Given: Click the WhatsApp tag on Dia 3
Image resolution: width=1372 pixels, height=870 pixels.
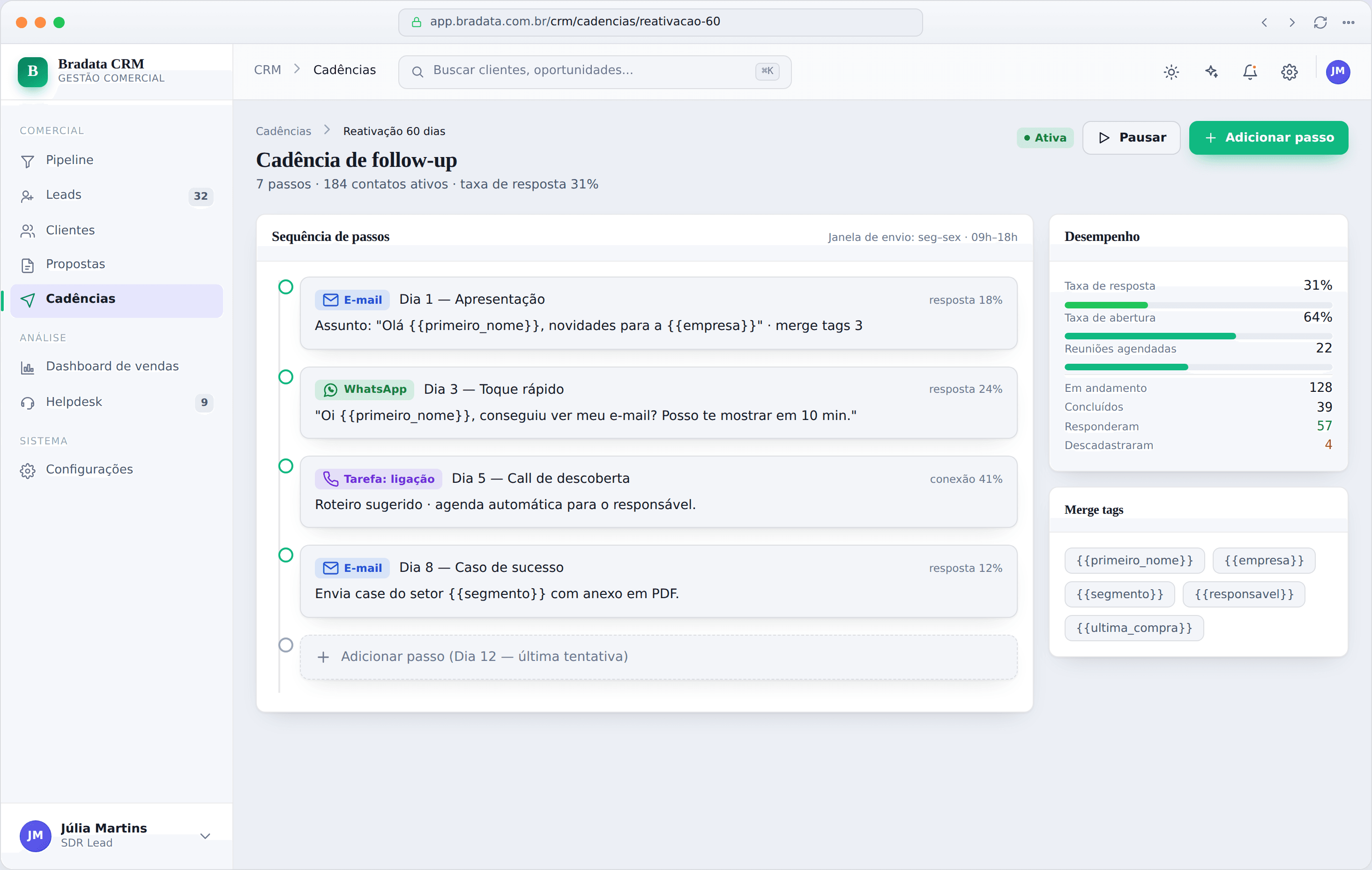Looking at the screenshot, I should click(364, 390).
